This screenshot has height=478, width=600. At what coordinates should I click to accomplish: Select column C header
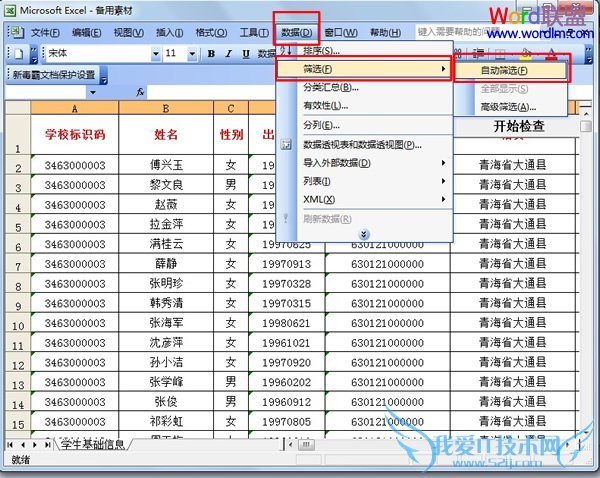(x=231, y=108)
